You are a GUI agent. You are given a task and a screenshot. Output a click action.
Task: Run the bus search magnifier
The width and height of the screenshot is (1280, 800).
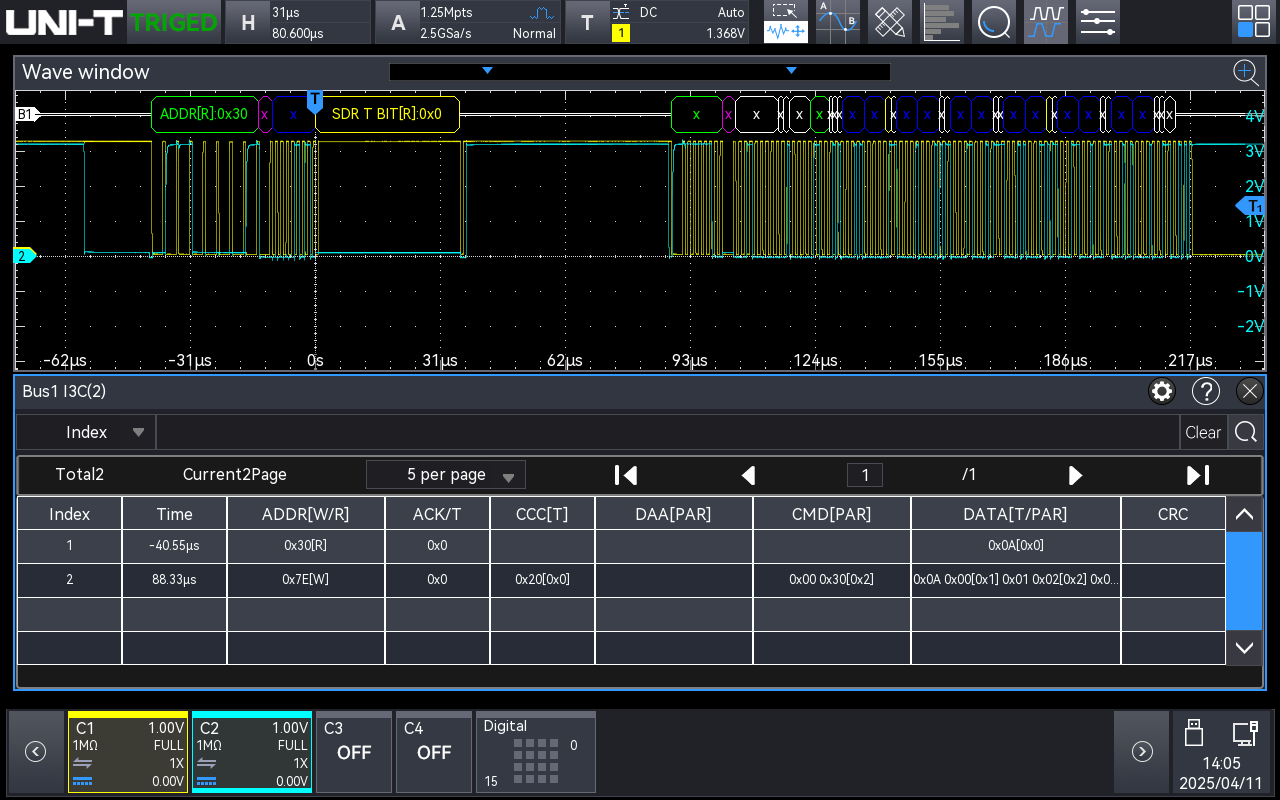click(x=1246, y=432)
